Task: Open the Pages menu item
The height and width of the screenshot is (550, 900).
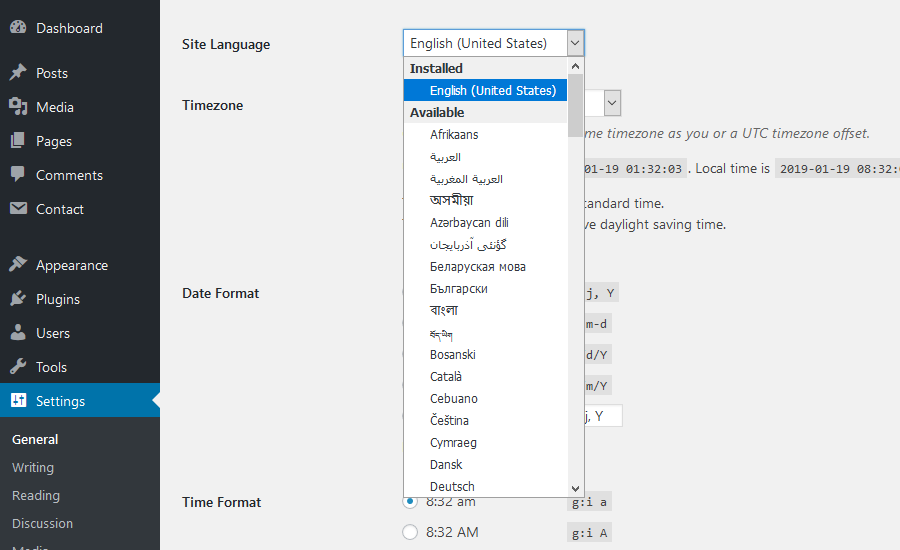Action: [x=54, y=141]
